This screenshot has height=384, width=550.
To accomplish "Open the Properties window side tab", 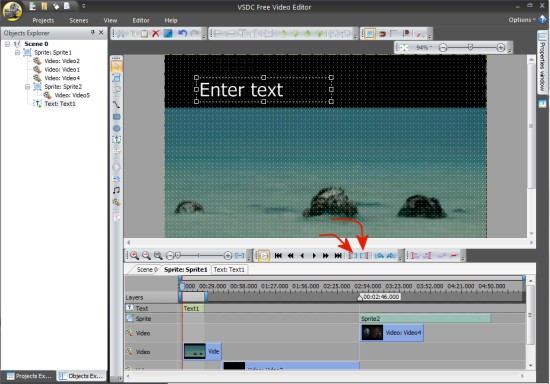I will (x=542, y=62).
